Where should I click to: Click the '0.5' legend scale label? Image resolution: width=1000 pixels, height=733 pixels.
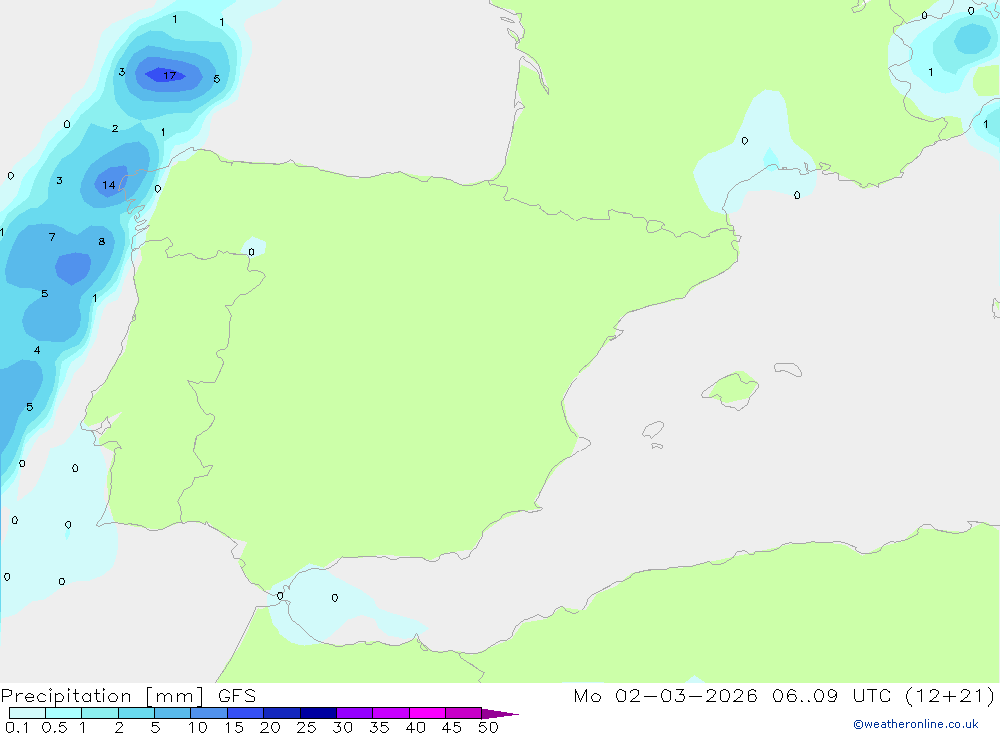coord(54,727)
